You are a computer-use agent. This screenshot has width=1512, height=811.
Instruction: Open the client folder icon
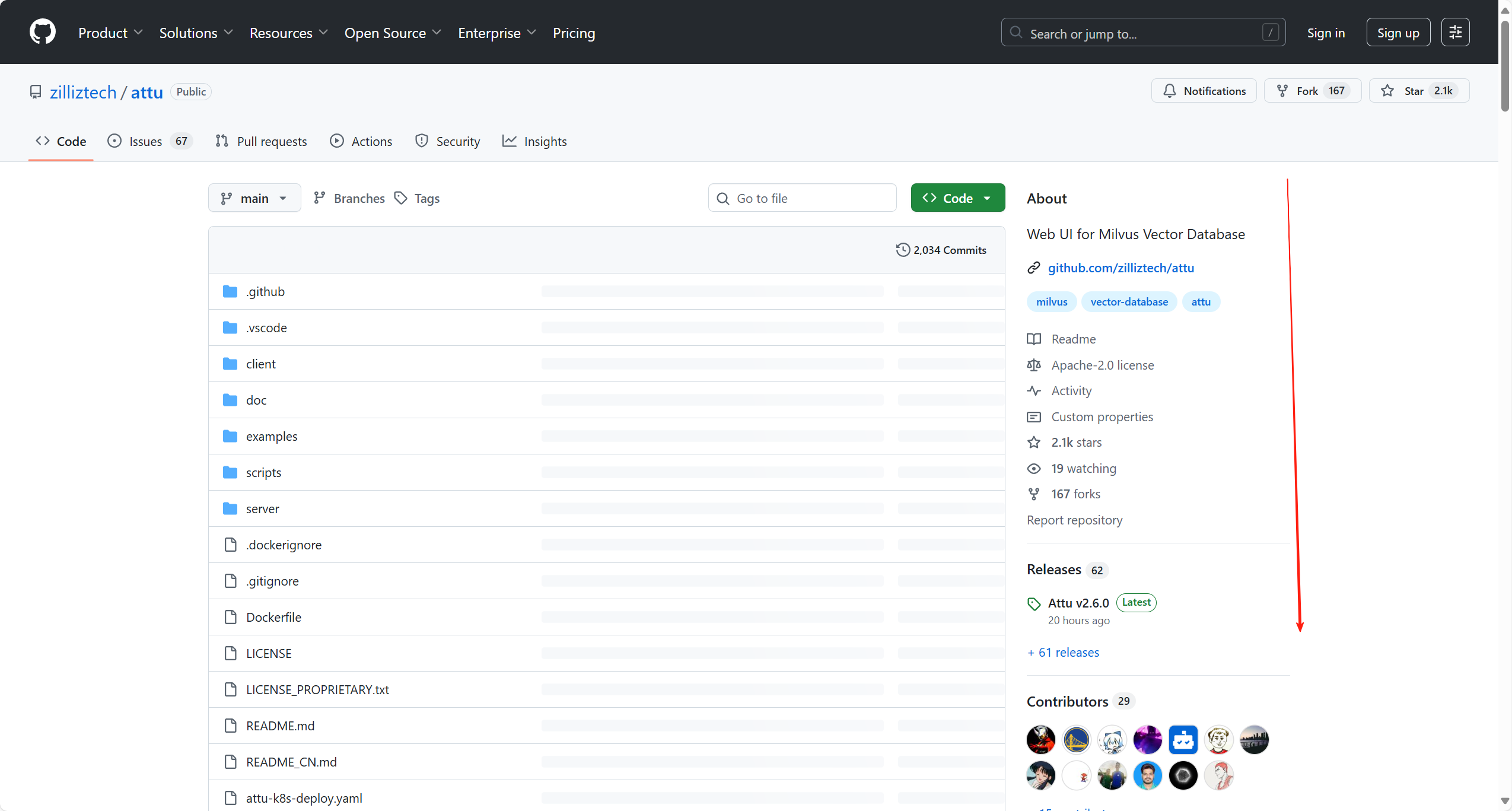coord(230,364)
